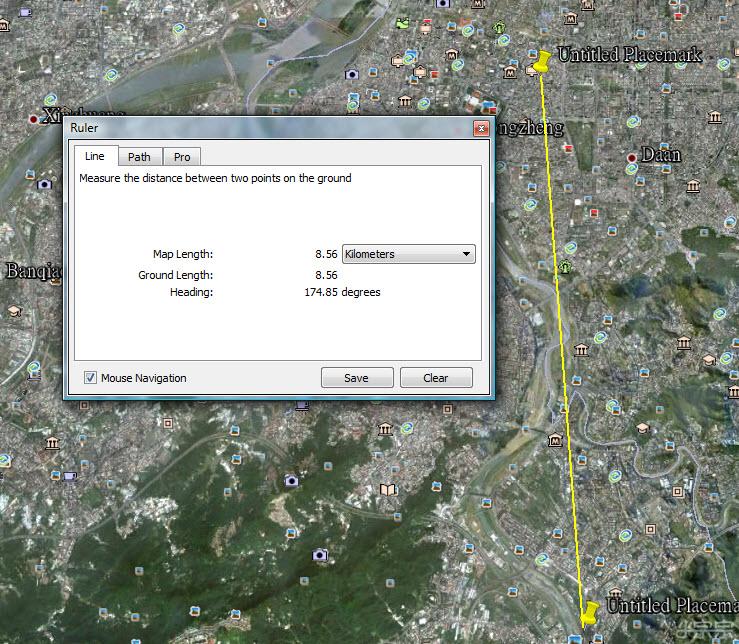Switch to the Path tab
This screenshot has width=739, height=644.
[139, 157]
